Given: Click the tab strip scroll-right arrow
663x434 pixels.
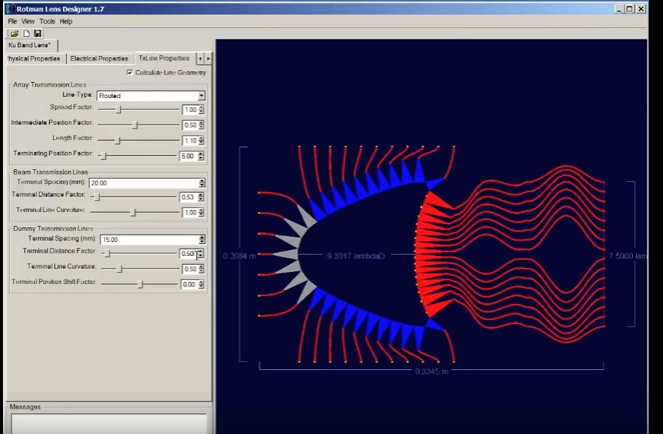Looking at the screenshot, I should tap(208, 58).
